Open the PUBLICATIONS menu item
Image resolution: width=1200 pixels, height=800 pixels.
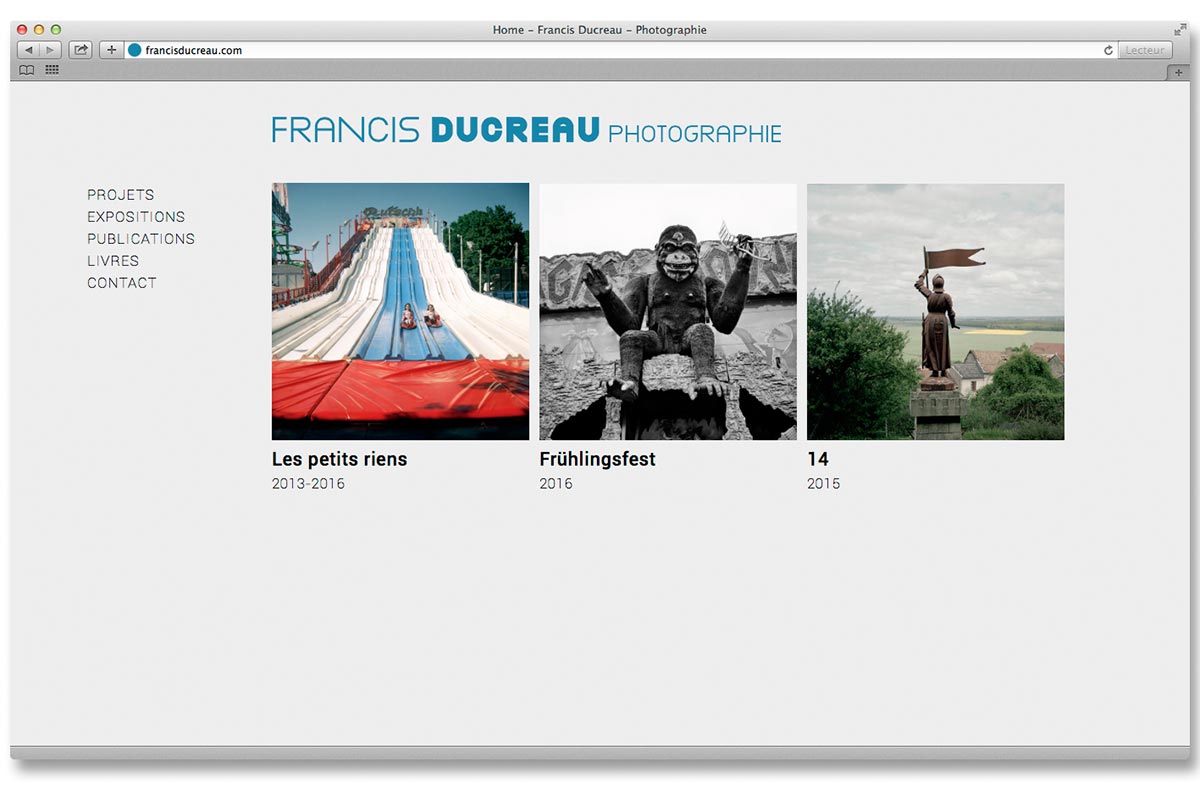click(141, 239)
